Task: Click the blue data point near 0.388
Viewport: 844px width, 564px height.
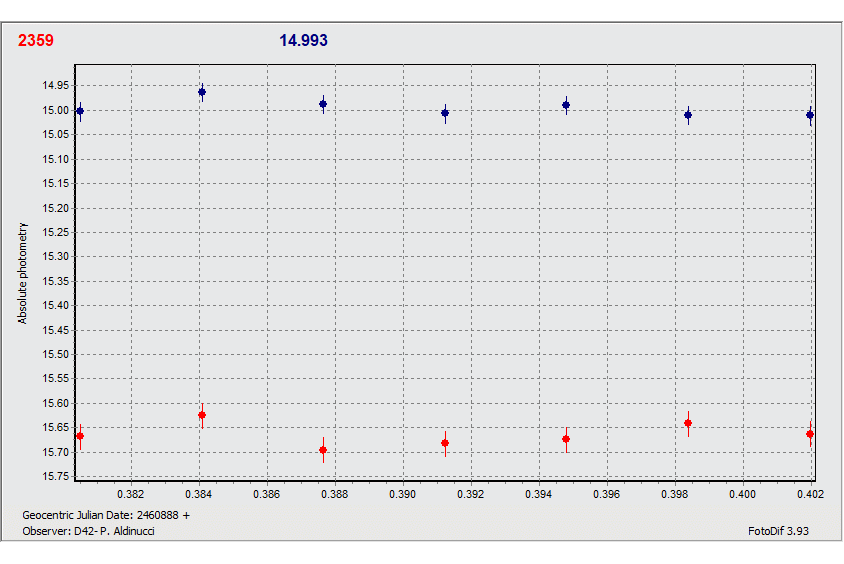Action: (x=323, y=104)
